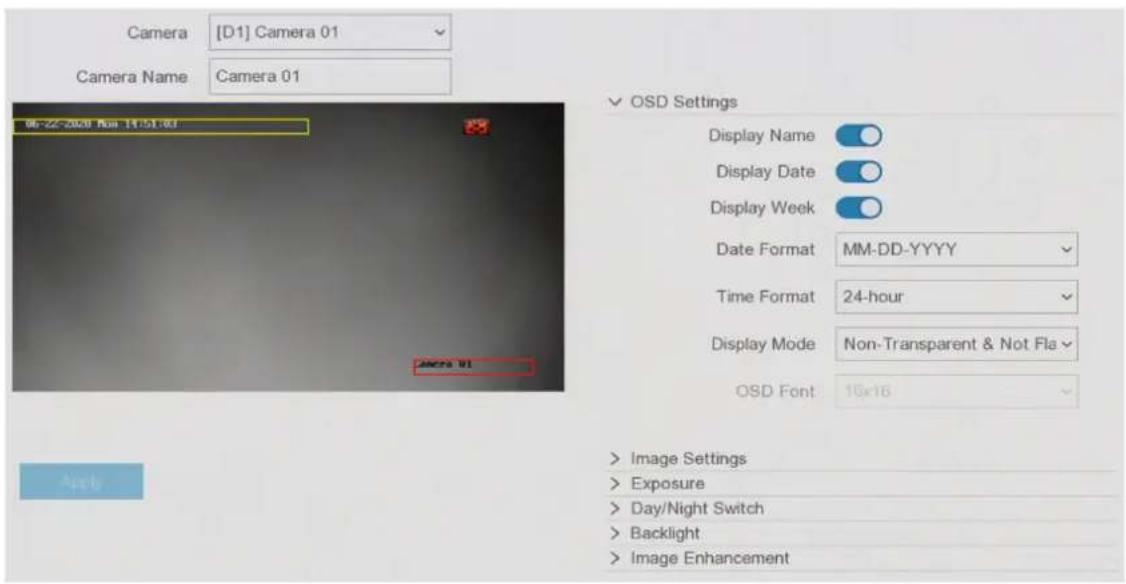Open the Time Format dropdown
Image resolution: width=1126 pixels, height=584 pixels.
pos(956,297)
